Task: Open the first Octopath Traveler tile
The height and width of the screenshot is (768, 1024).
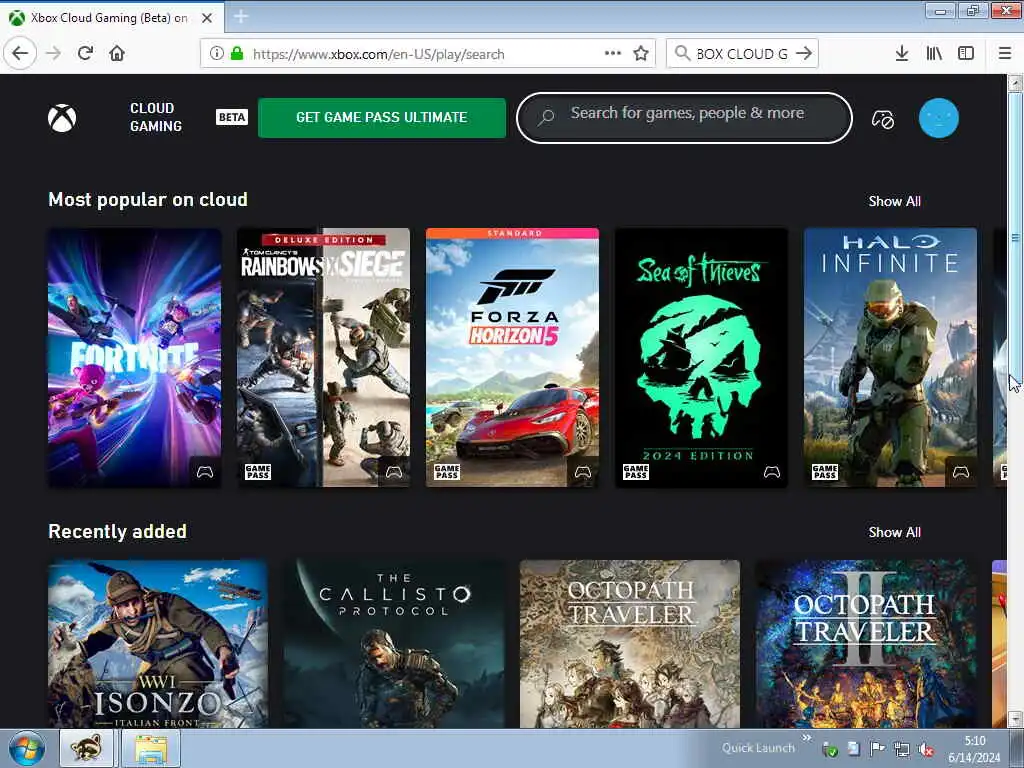Action: 630,644
